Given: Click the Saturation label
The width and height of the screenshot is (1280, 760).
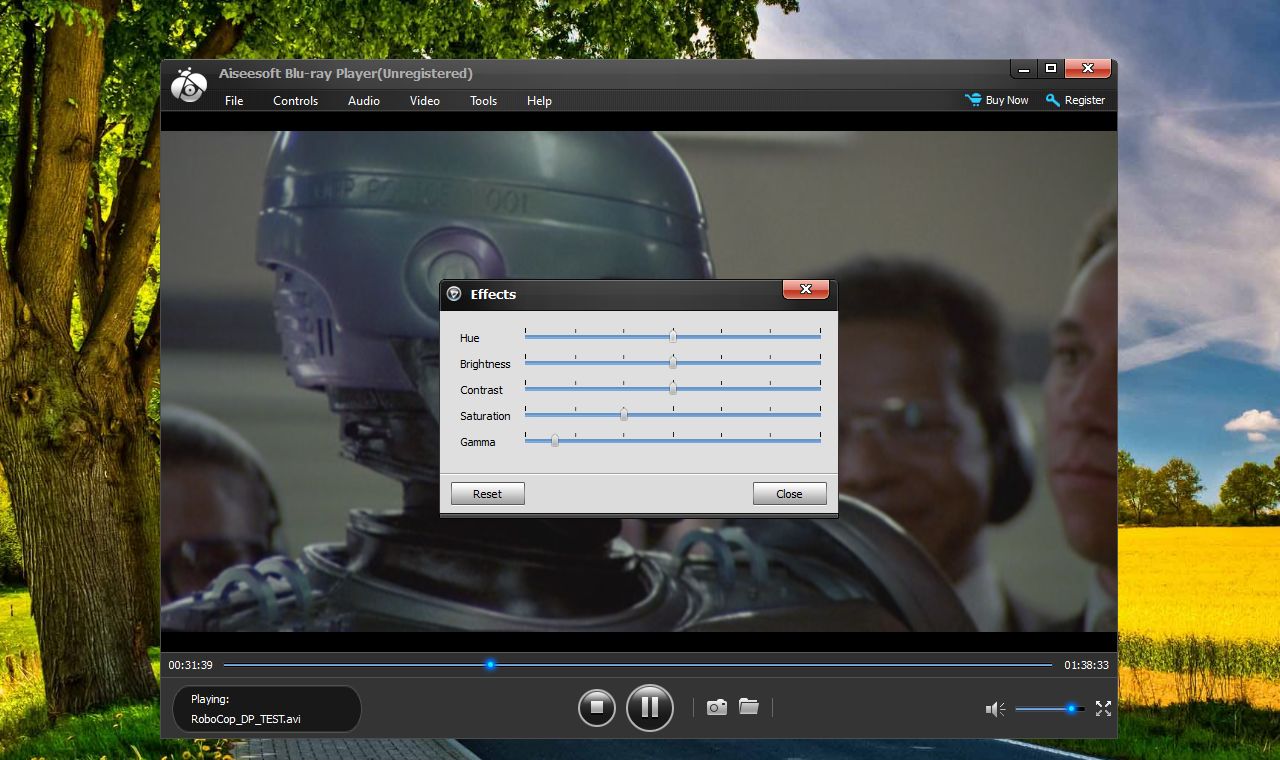Looking at the screenshot, I should pyautogui.click(x=485, y=416).
